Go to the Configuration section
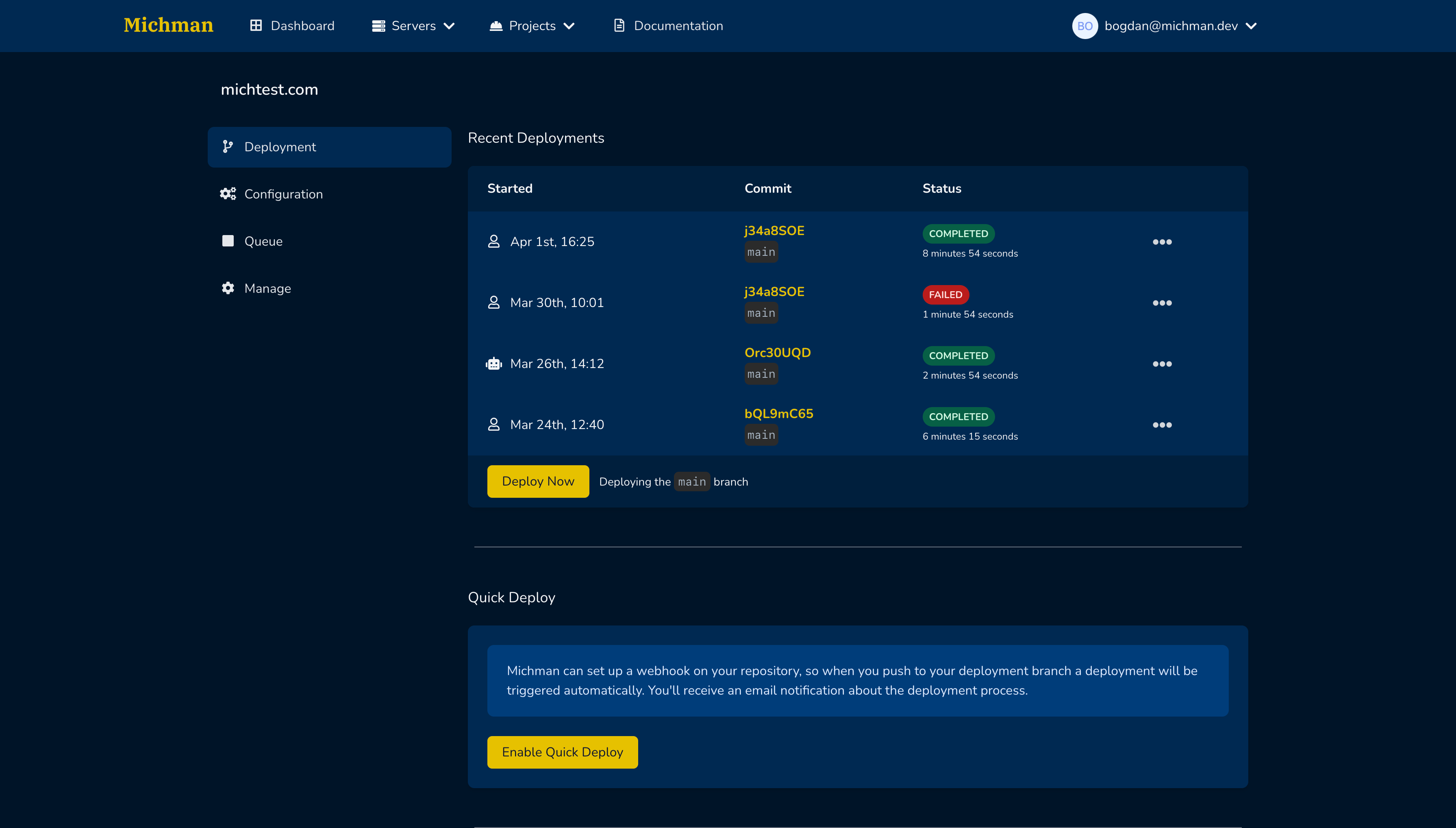Viewport: 1456px width, 828px height. coord(283,194)
